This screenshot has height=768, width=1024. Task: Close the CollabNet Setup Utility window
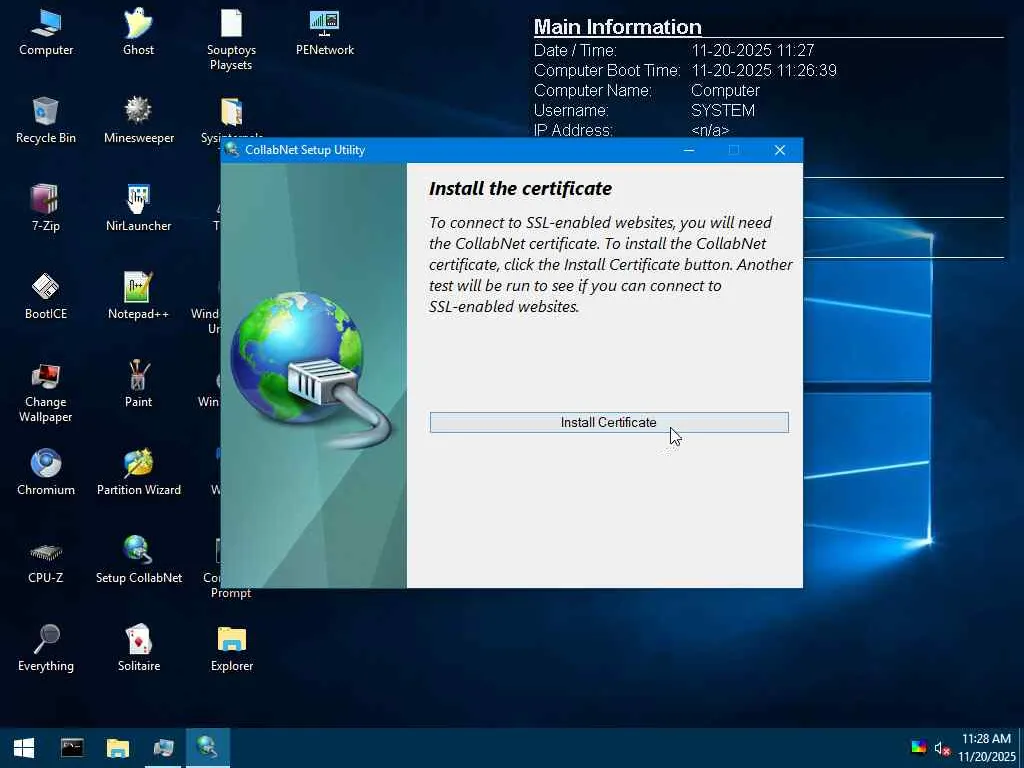[780, 150]
